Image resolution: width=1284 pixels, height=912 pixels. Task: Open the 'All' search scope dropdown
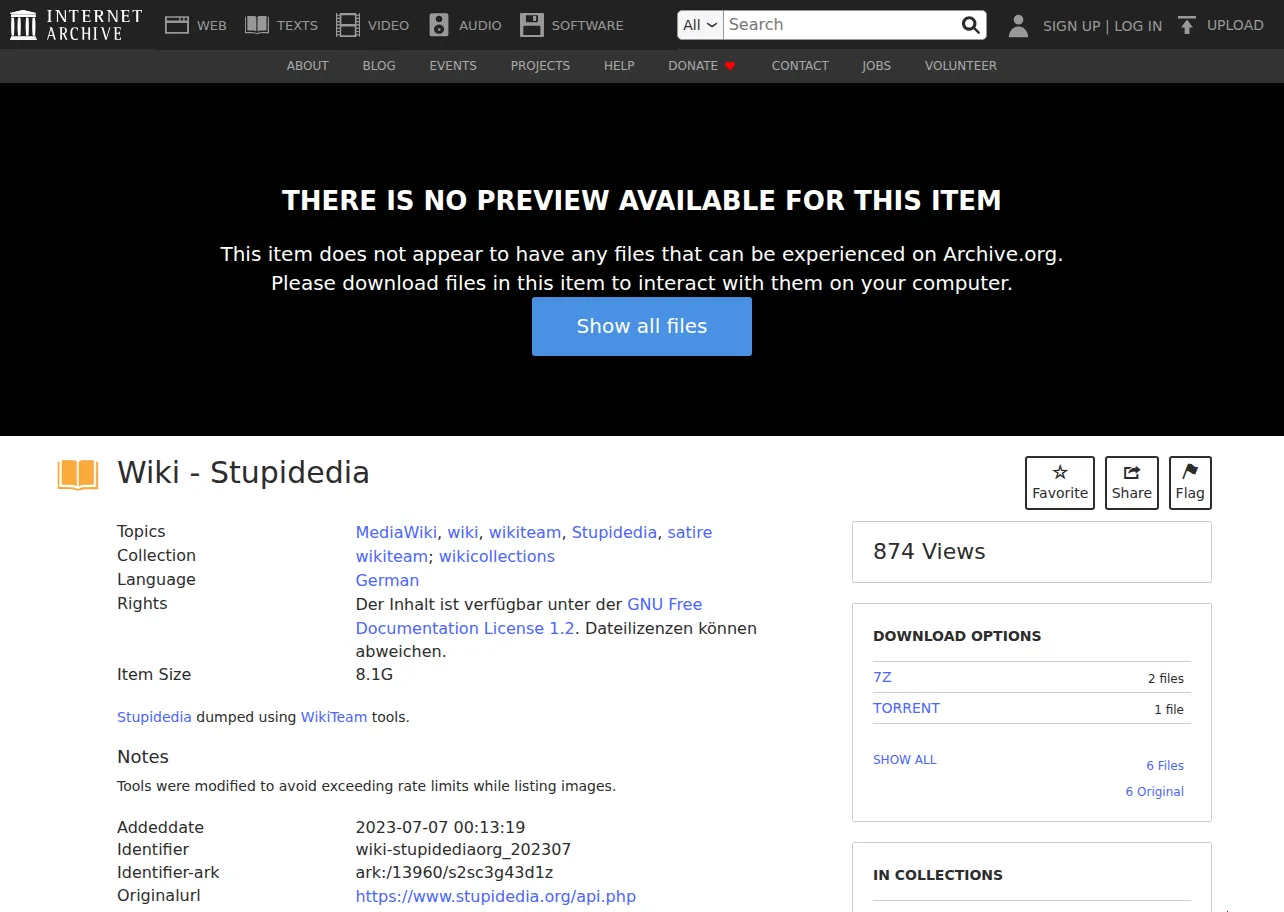(700, 25)
